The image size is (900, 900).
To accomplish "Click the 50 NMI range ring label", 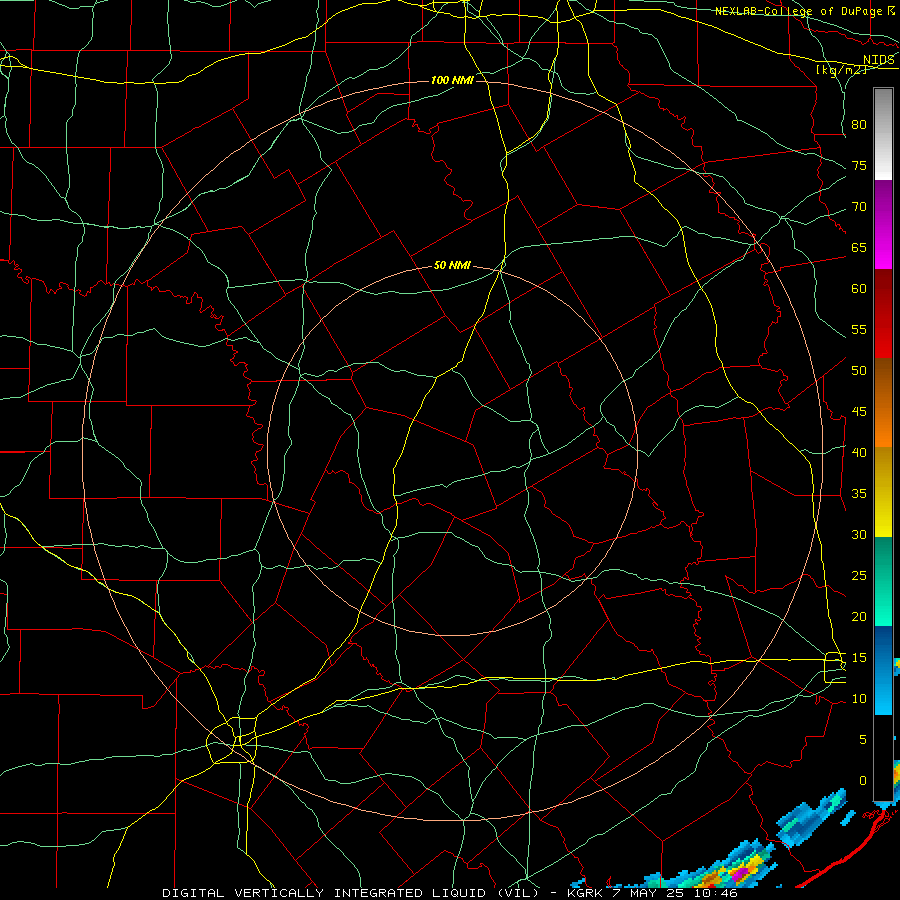I will point(452,265).
